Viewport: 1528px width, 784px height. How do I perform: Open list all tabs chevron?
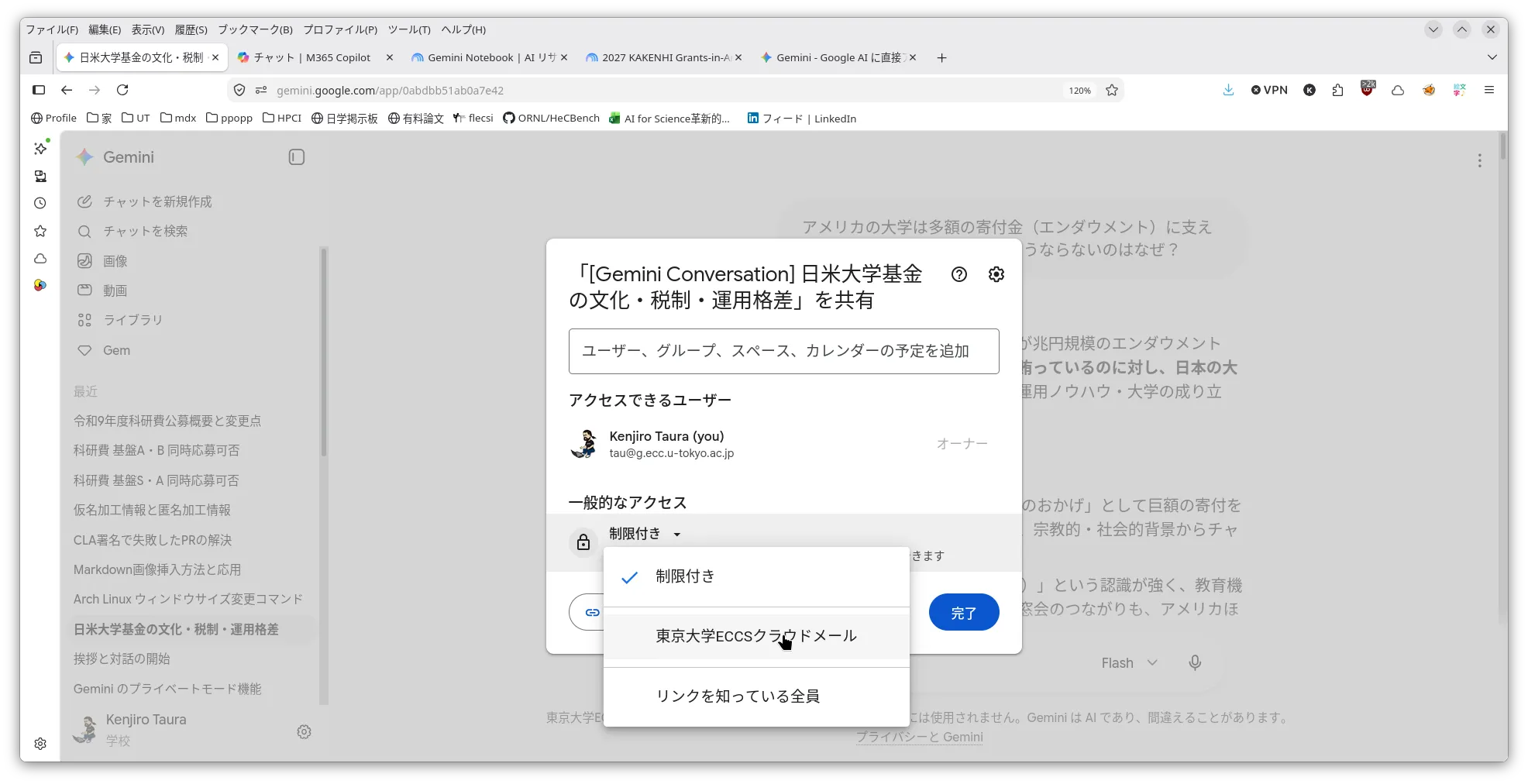(x=1492, y=57)
